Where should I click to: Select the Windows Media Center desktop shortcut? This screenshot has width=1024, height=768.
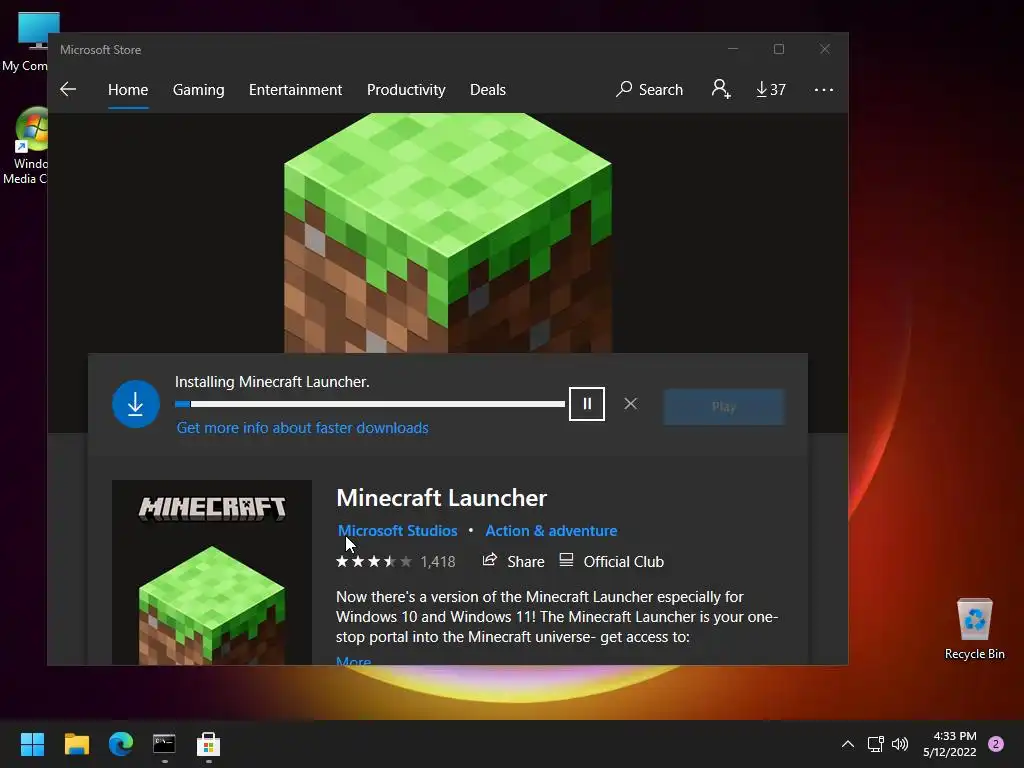(25, 146)
